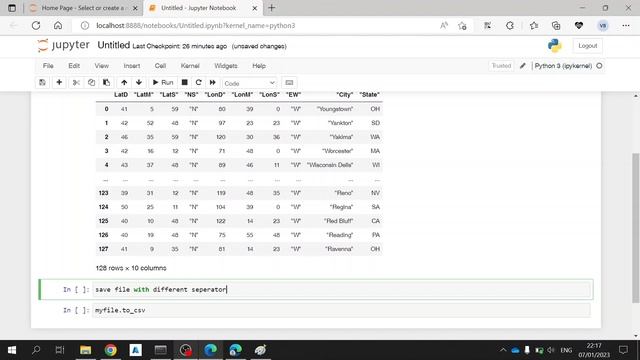Open browser Collections icon
The width and height of the screenshot is (640, 360).
(x=556, y=26)
